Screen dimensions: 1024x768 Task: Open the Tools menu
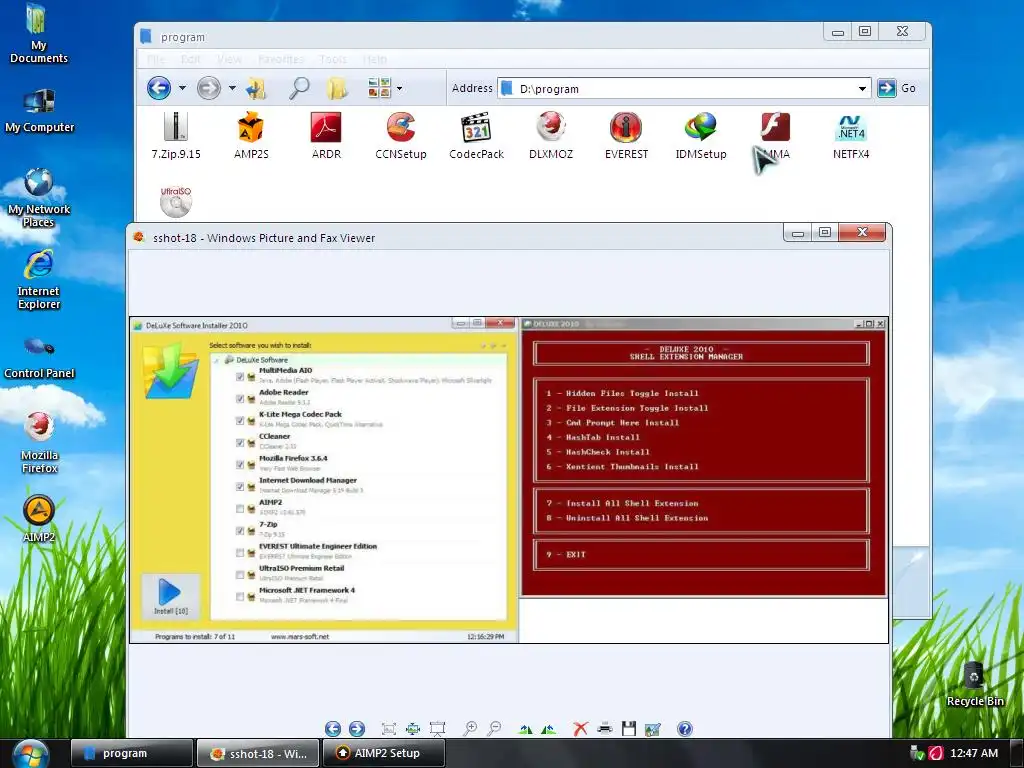pyautogui.click(x=333, y=59)
